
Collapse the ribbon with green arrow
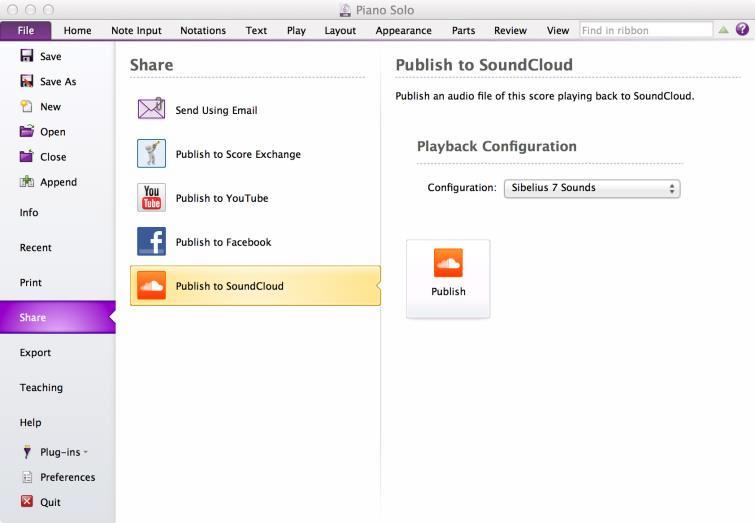point(723,30)
